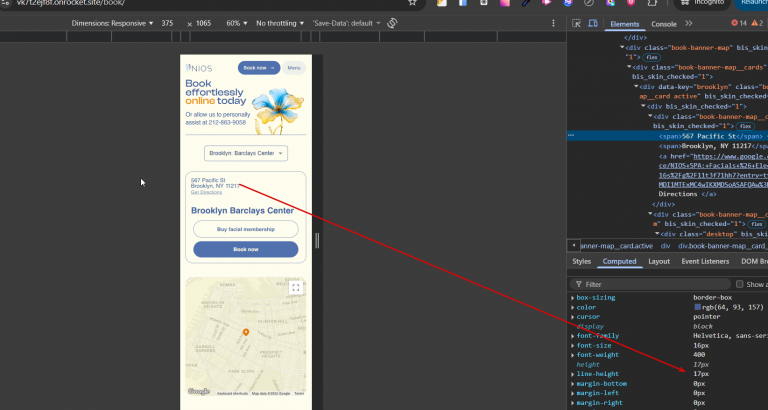Click the viewport width field 375
The width and height of the screenshot is (768, 410).
[x=168, y=23]
